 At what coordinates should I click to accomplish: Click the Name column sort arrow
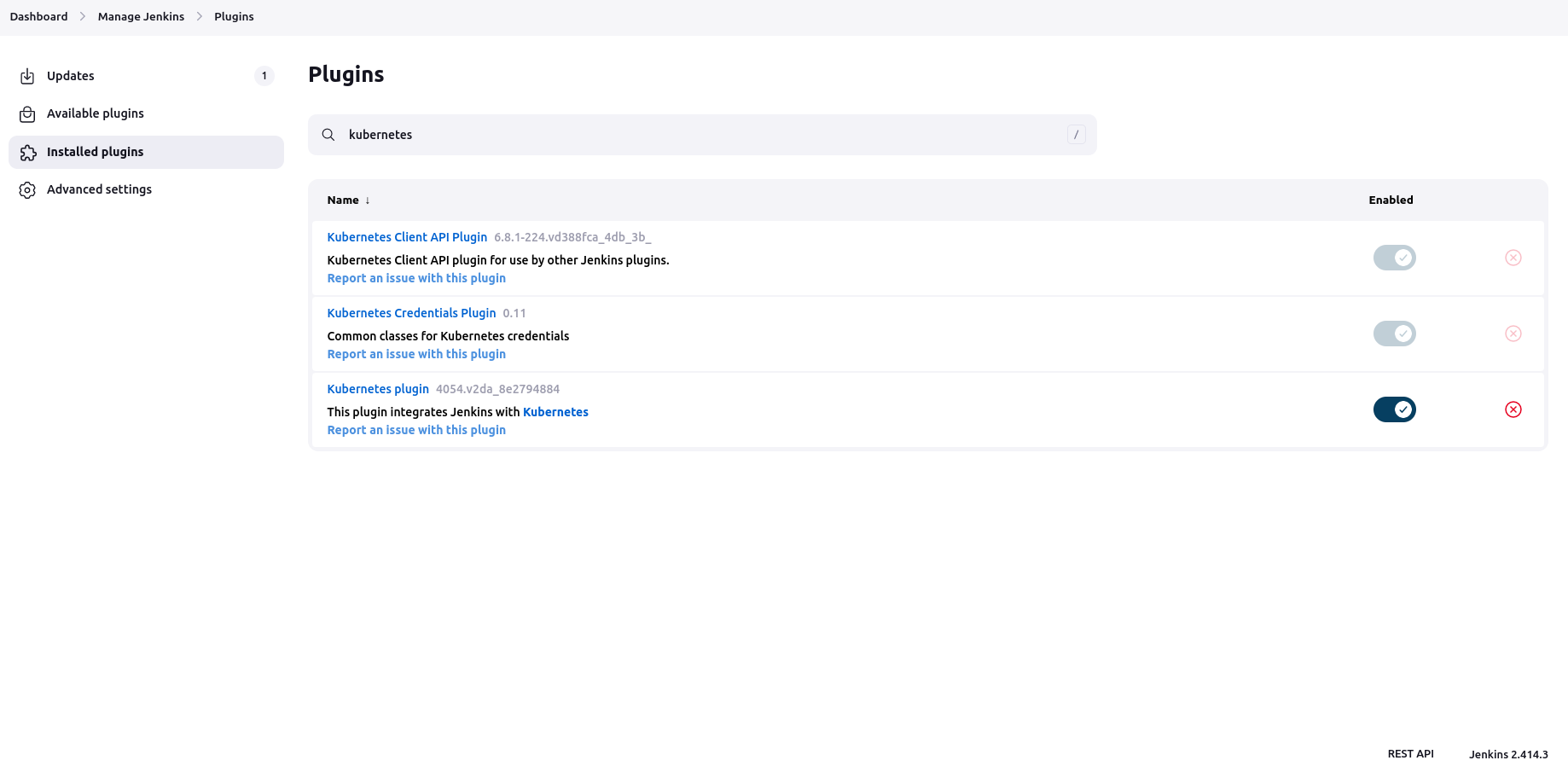click(368, 200)
